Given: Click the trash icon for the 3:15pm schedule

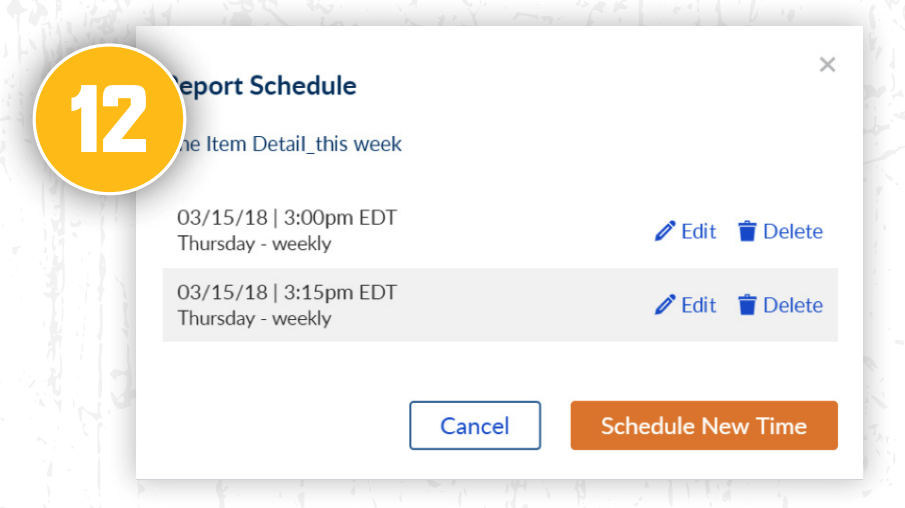Looking at the screenshot, I should click(747, 305).
